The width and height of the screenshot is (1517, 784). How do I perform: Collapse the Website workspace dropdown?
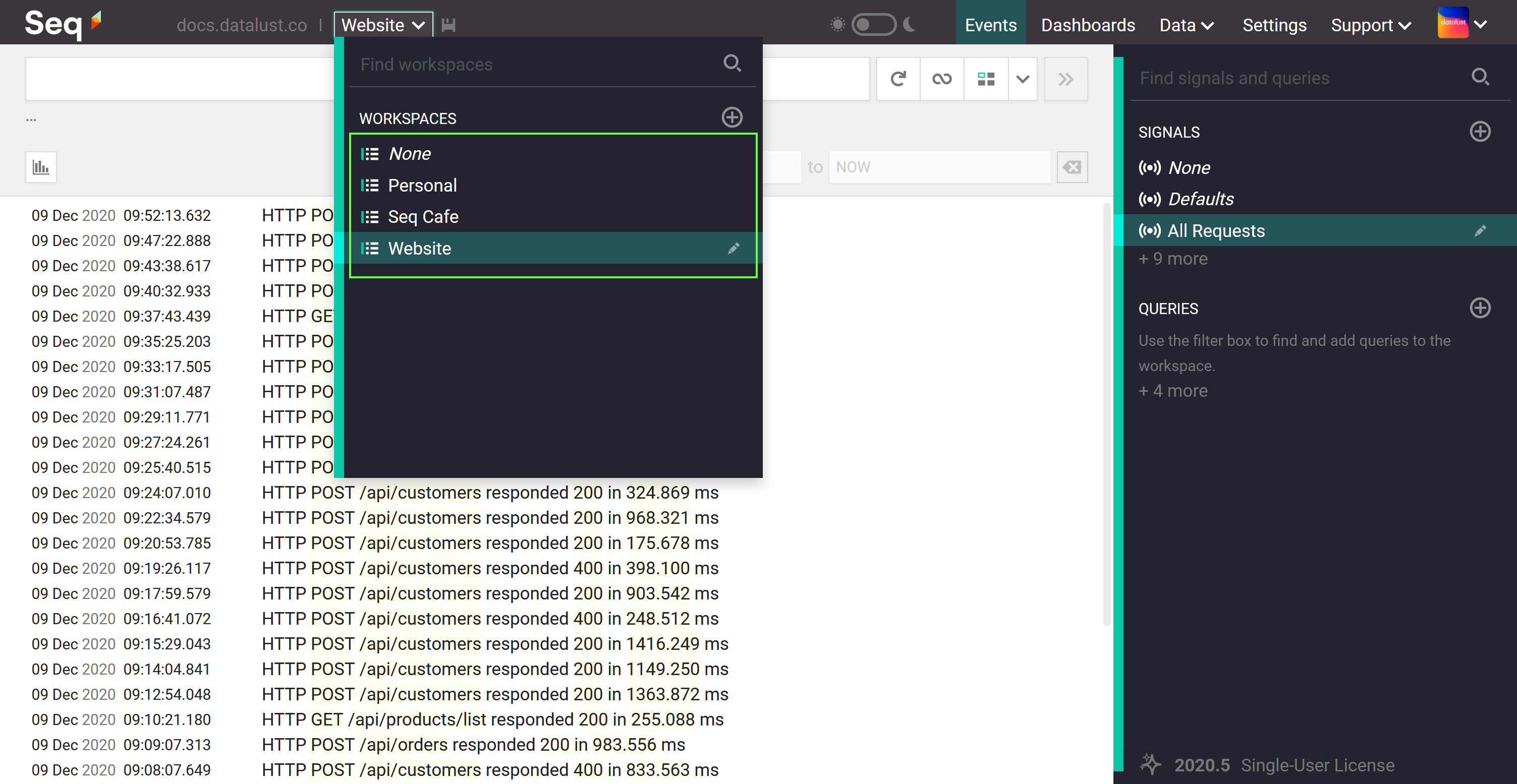tap(383, 25)
